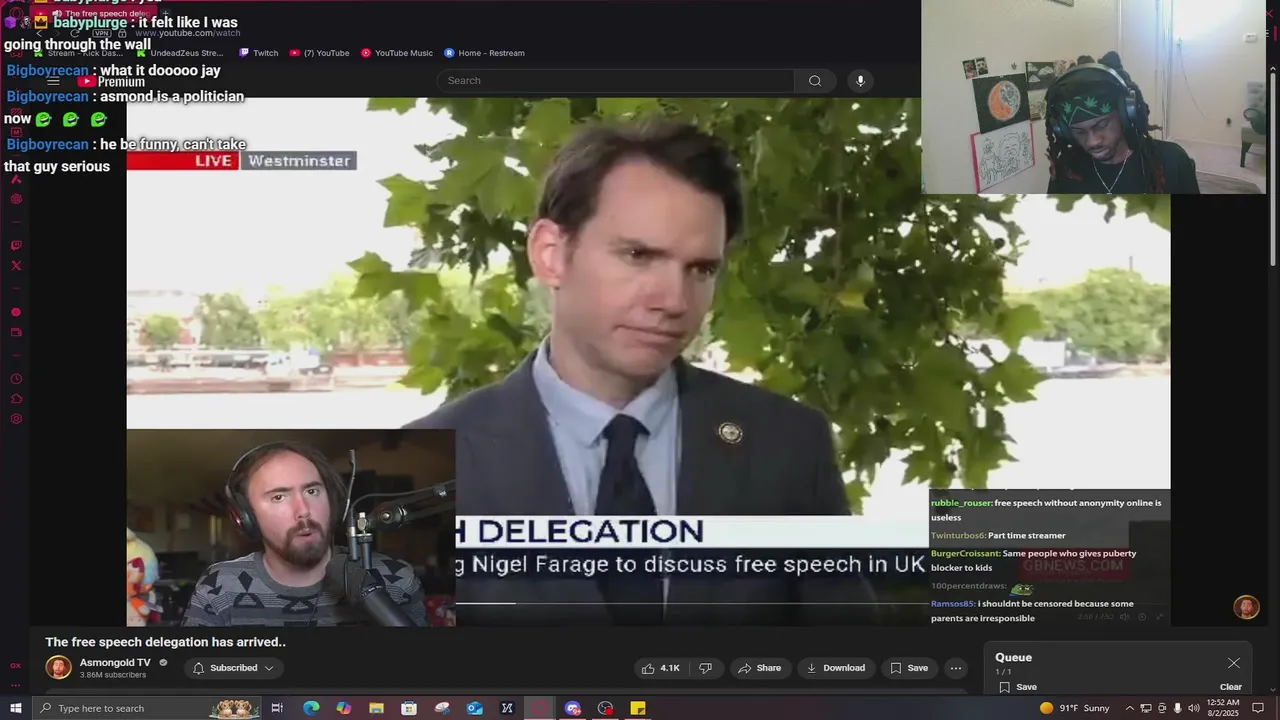The width and height of the screenshot is (1280, 720).
Task: Click the youtube.com/watch address bar
Action: [x=188, y=33]
